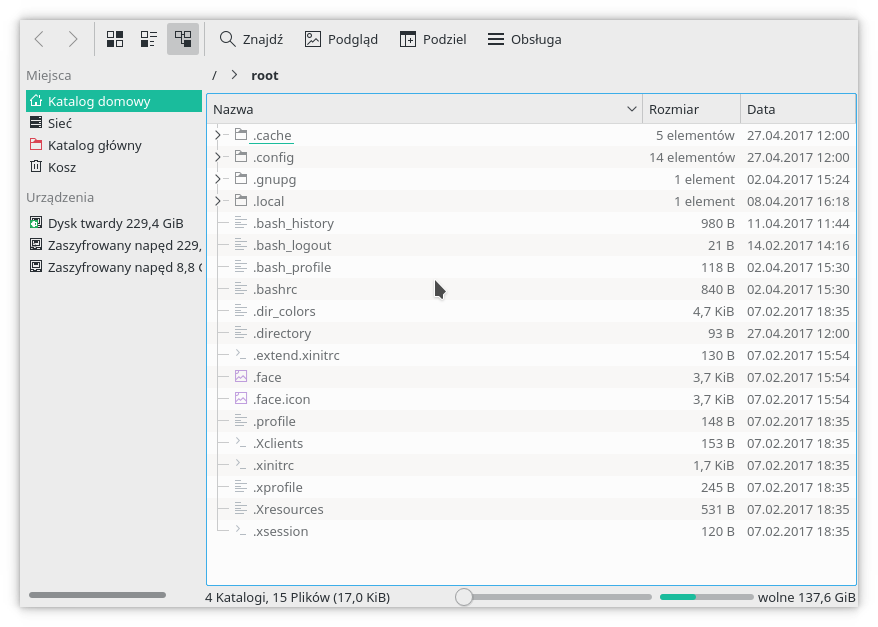Switch to icons view mode
Viewport: 878px width, 627px height.
pyautogui.click(x=115, y=39)
